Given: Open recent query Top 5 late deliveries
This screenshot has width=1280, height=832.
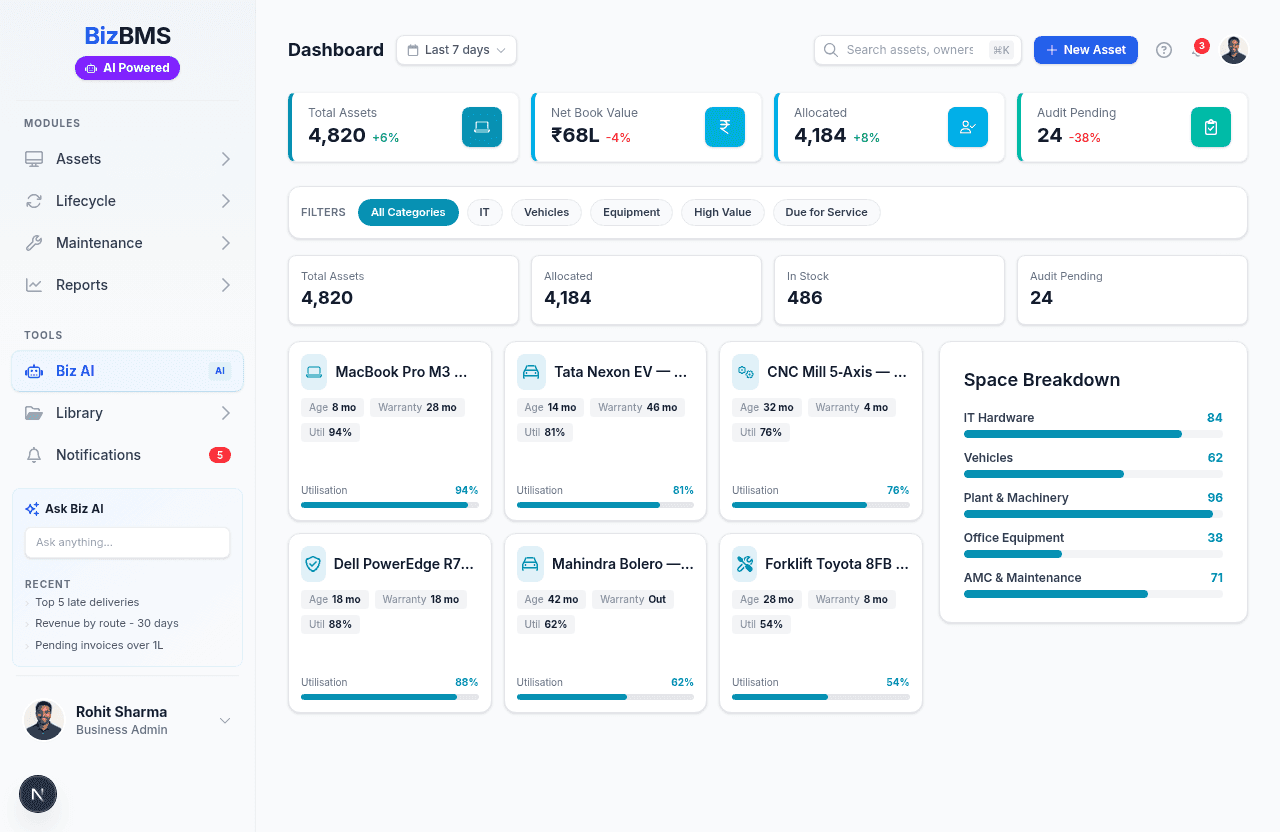Looking at the screenshot, I should pyautogui.click(x=87, y=602).
